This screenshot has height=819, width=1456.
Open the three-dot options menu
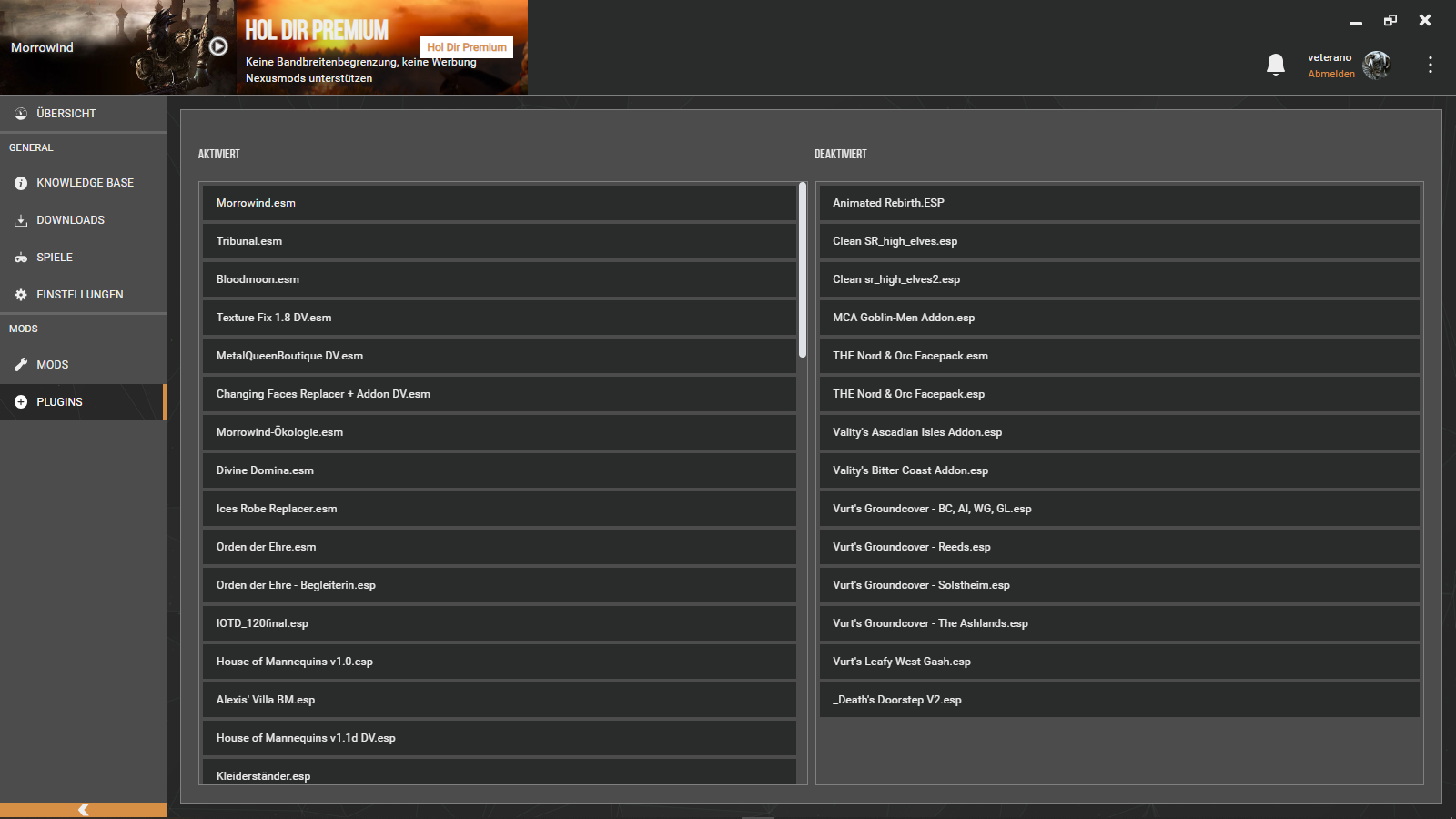point(1430,65)
